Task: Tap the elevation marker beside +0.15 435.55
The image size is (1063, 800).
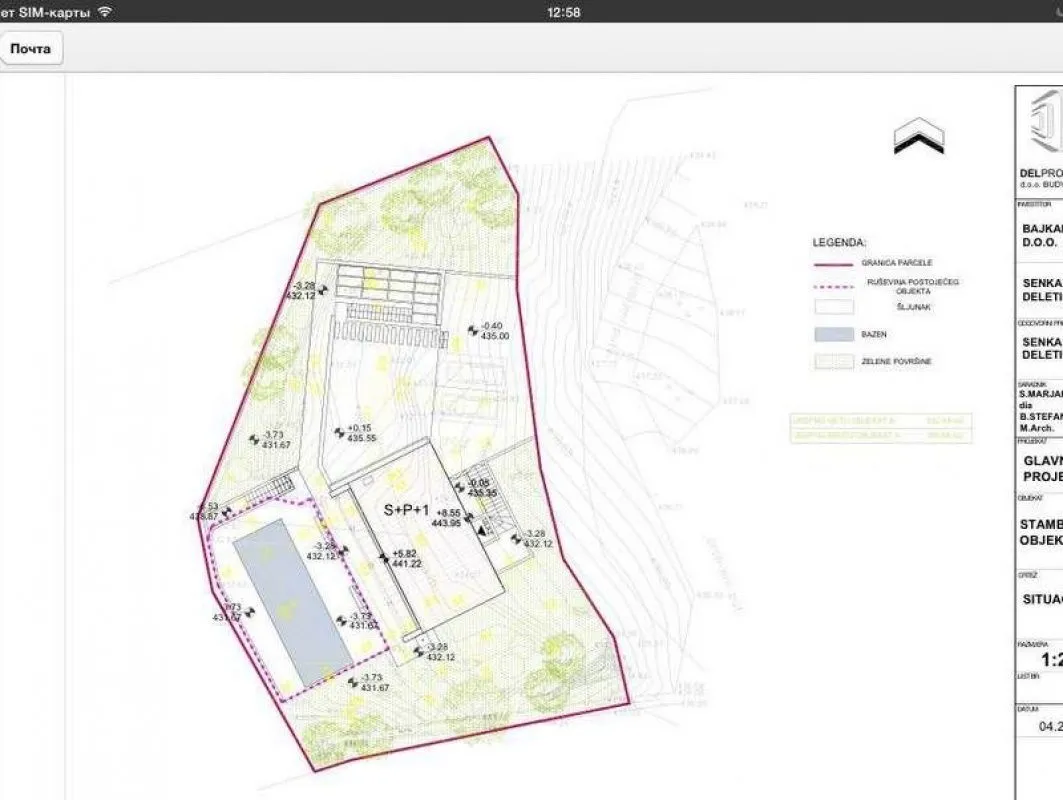Action: point(340,433)
